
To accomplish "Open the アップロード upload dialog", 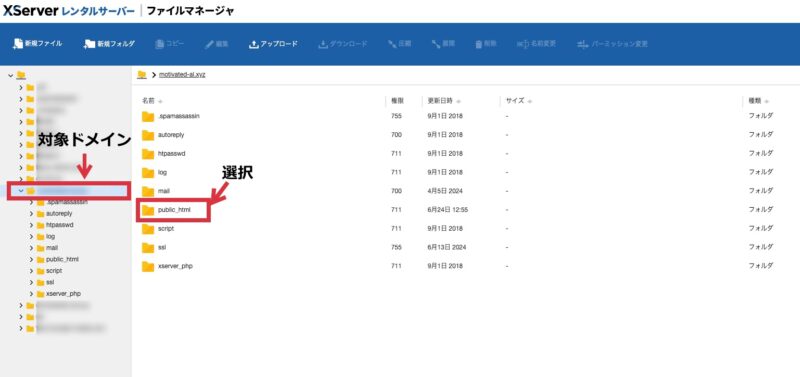I will pyautogui.click(x=273, y=44).
